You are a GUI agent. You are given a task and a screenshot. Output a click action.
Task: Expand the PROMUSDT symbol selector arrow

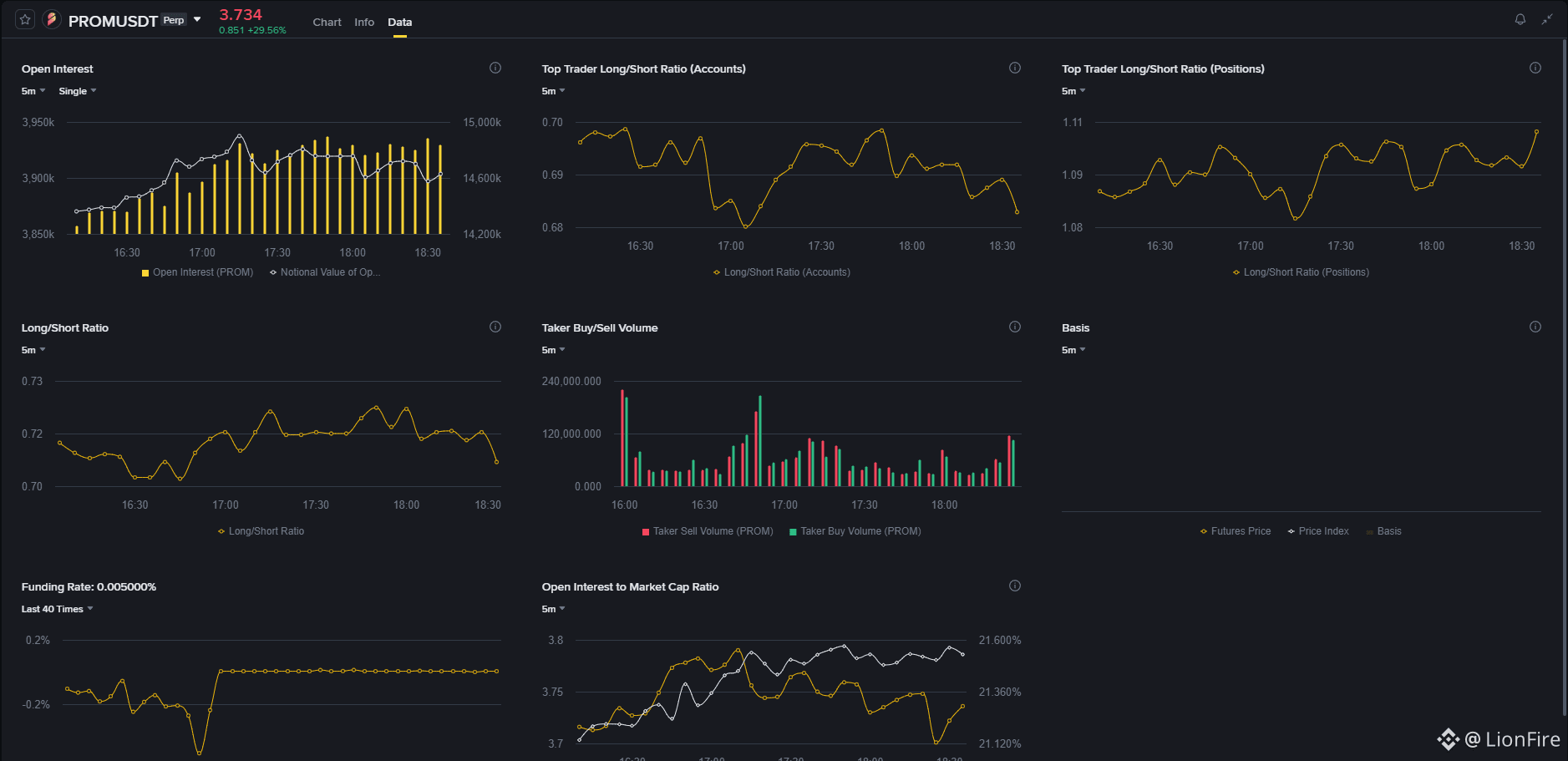point(197,19)
